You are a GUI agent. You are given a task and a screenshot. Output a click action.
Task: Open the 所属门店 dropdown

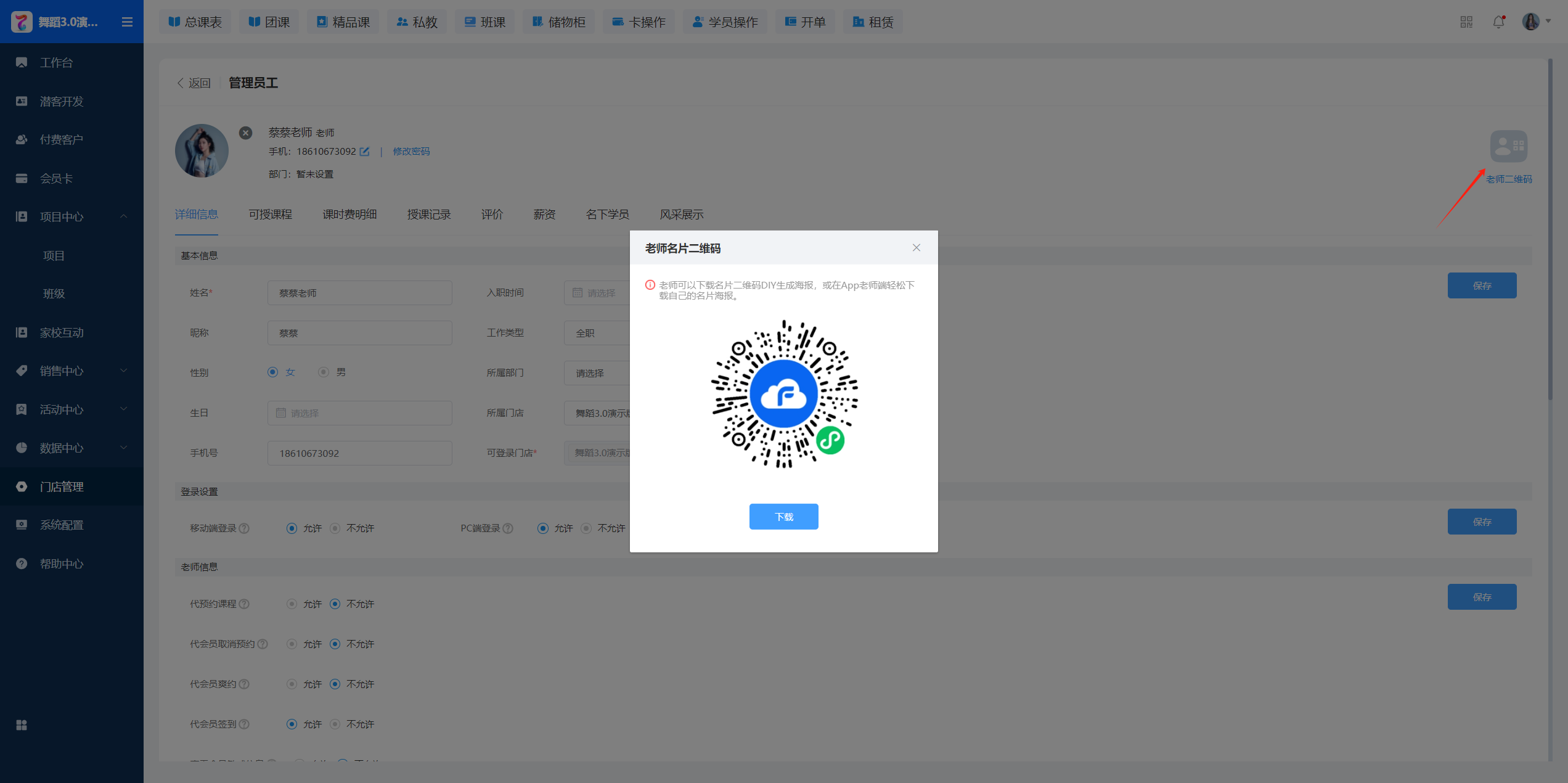597,413
